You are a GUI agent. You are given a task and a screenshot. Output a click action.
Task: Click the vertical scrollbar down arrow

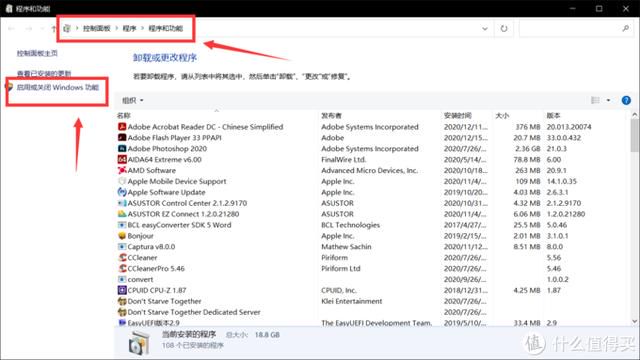coord(634,322)
